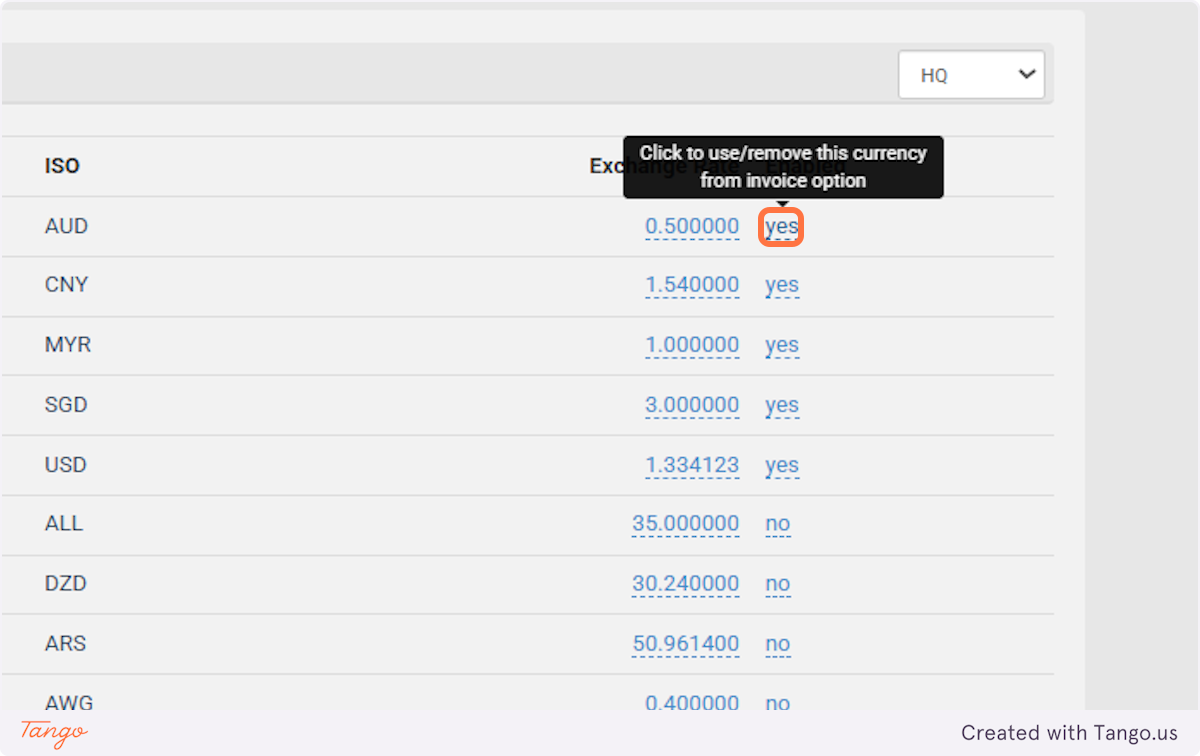Viewport: 1200px width, 756px height.
Task: Select the CNY ISO code cell
Action: click(x=66, y=284)
